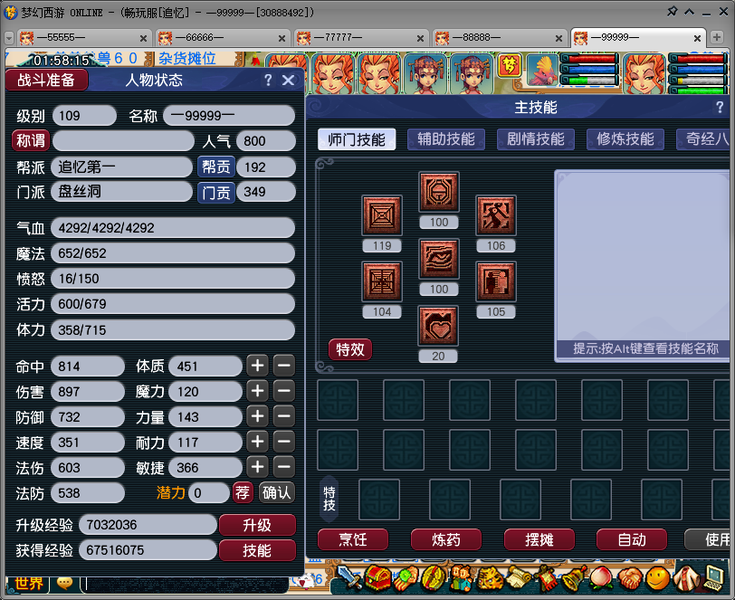735x600 pixels.
Task: Switch to the 修炼技能 tab
Action: pyautogui.click(x=625, y=139)
